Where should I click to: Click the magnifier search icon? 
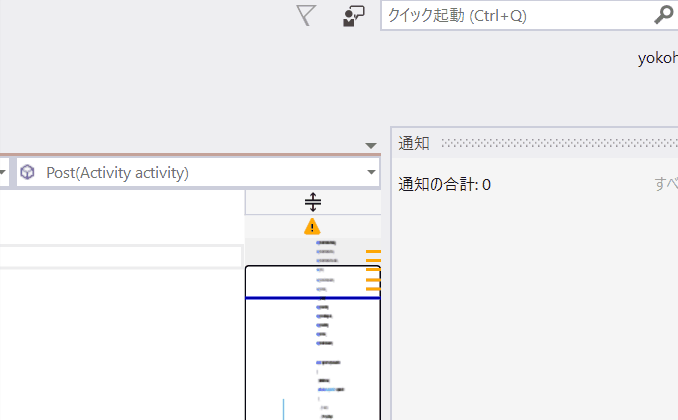664,15
